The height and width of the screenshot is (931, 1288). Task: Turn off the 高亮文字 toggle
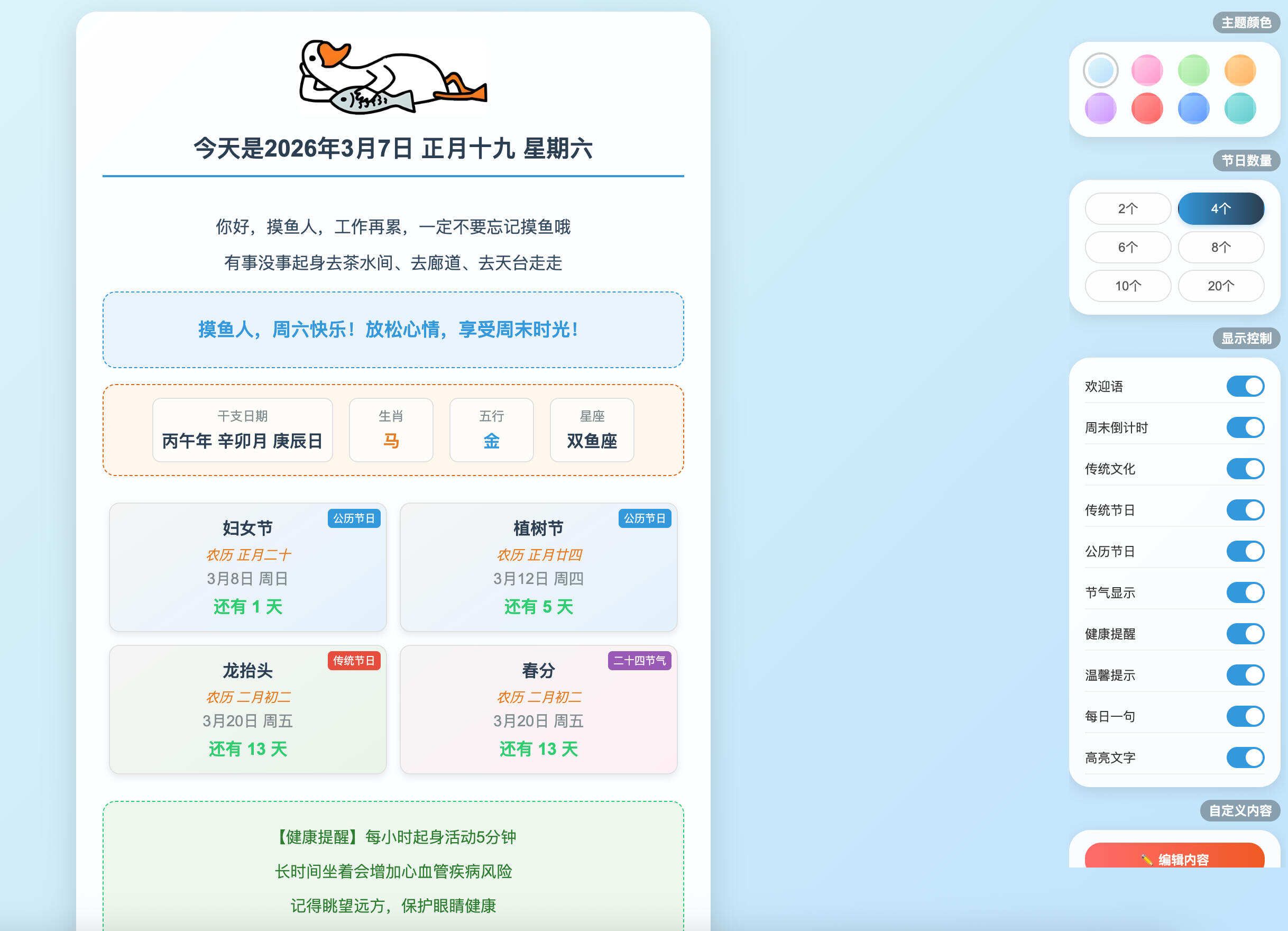[1245, 757]
